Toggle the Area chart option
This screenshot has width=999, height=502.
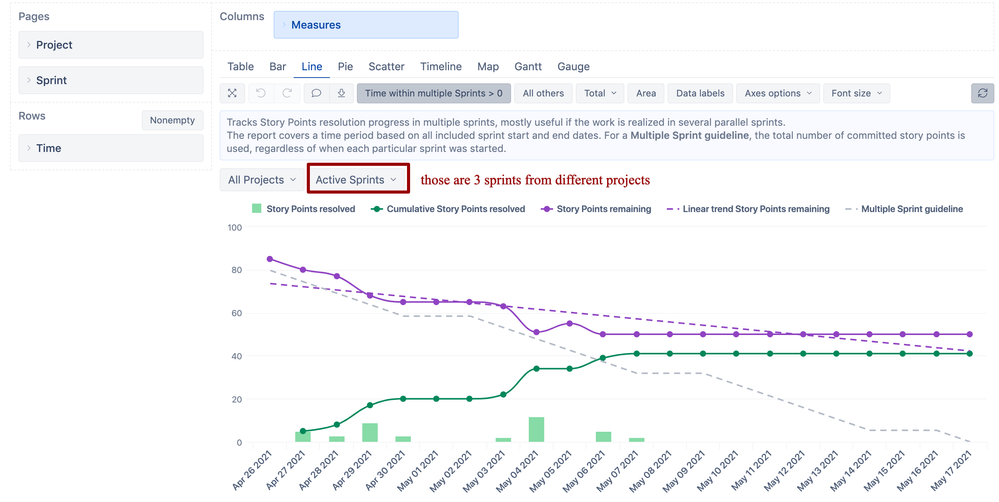click(645, 93)
